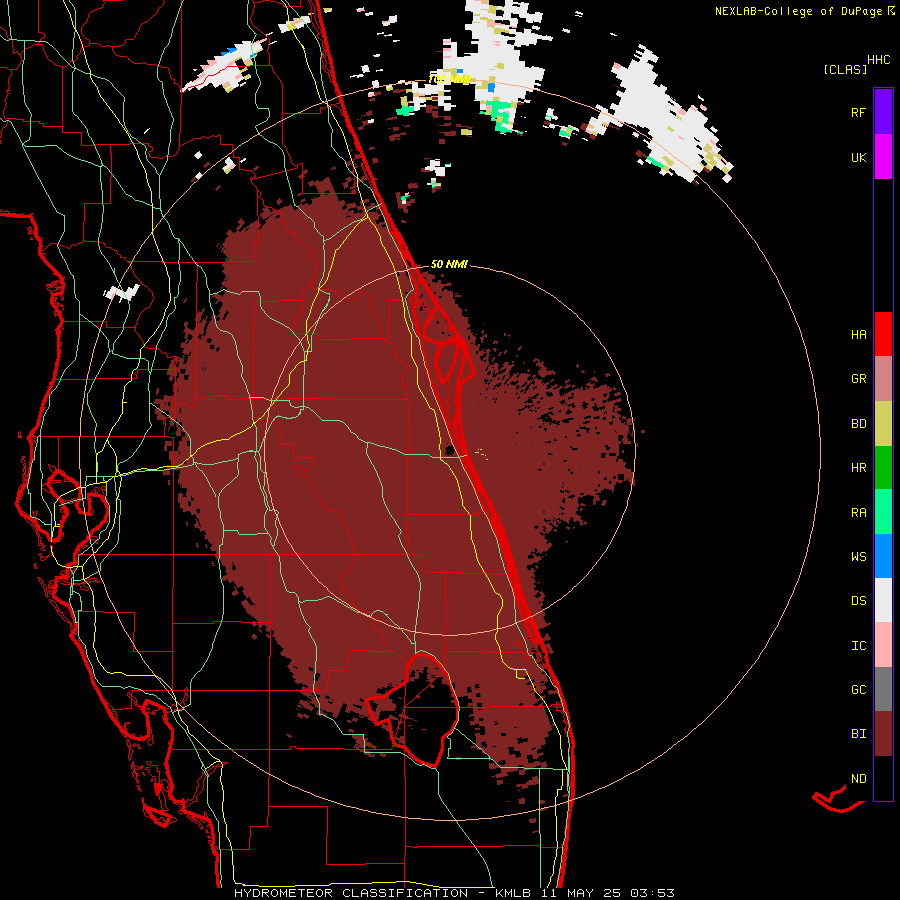The height and width of the screenshot is (900, 900).
Task: Click the ND legend label
Action: [x=858, y=778]
